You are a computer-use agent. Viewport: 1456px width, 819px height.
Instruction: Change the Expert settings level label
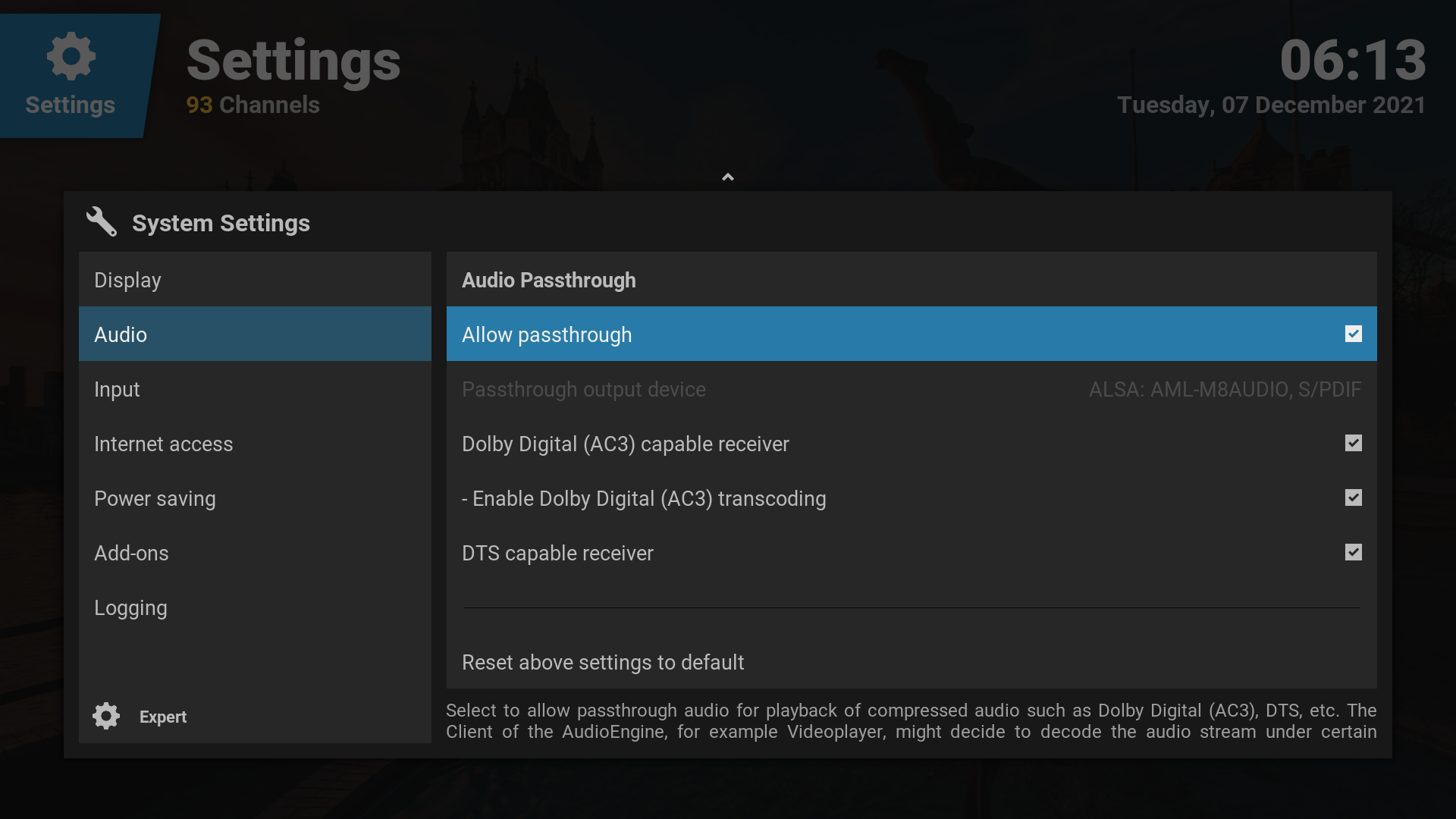pyautogui.click(x=163, y=717)
